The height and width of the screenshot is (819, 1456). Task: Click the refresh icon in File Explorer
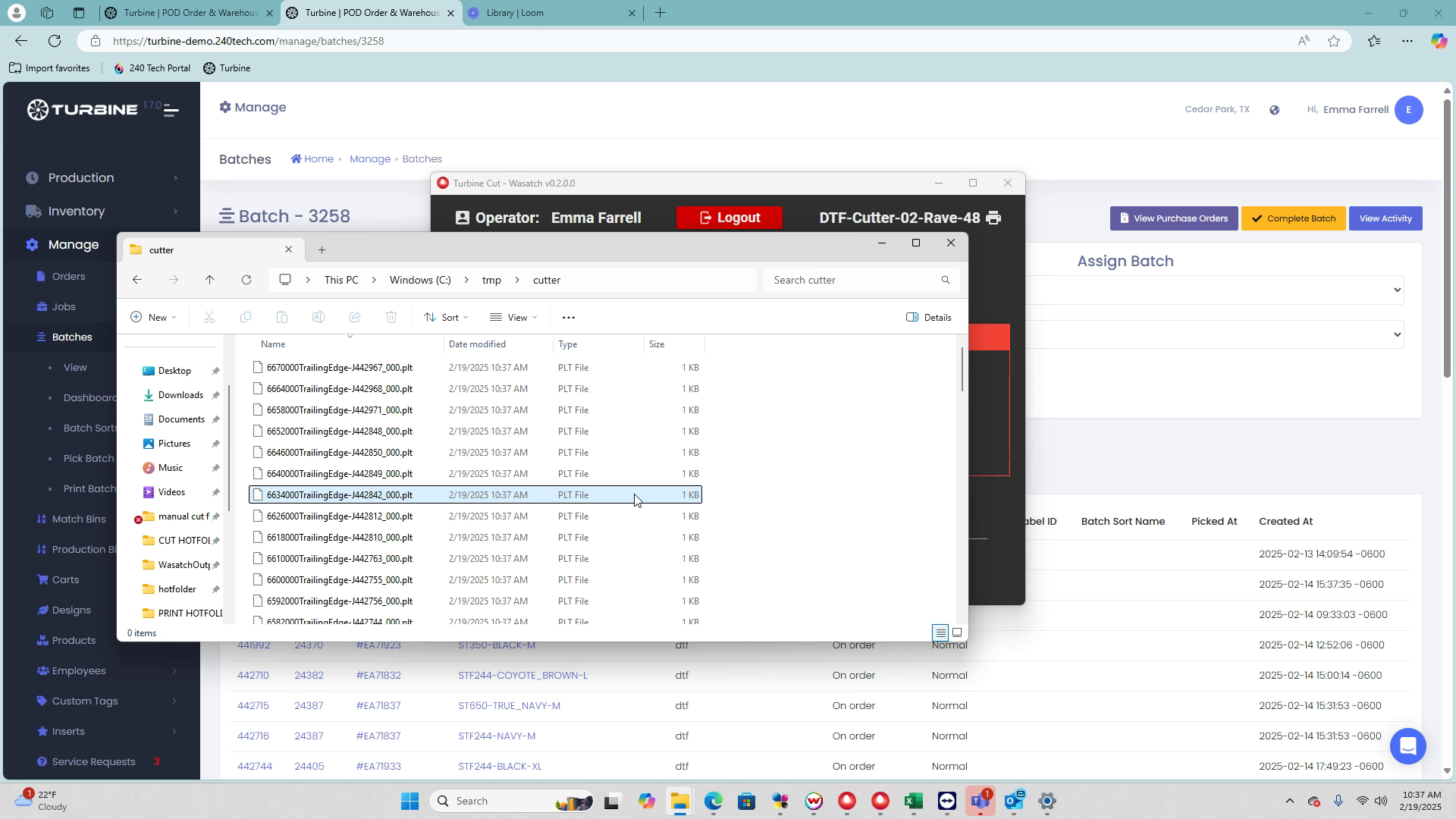coord(246,280)
